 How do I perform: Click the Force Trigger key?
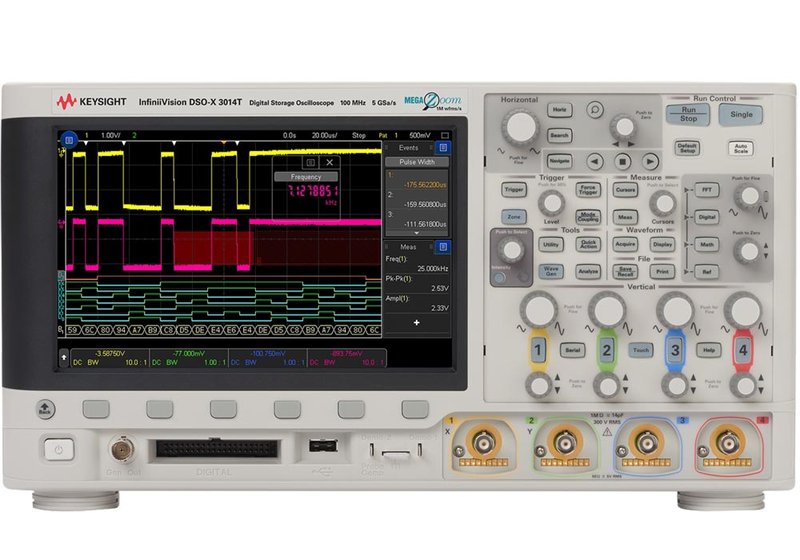588,190
